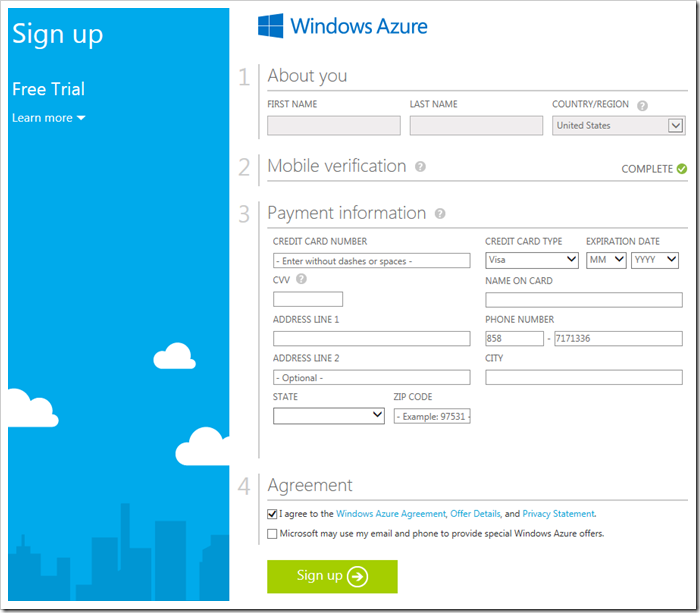
Task: Click the Mobile verification heading
Action: coord(337,166)
